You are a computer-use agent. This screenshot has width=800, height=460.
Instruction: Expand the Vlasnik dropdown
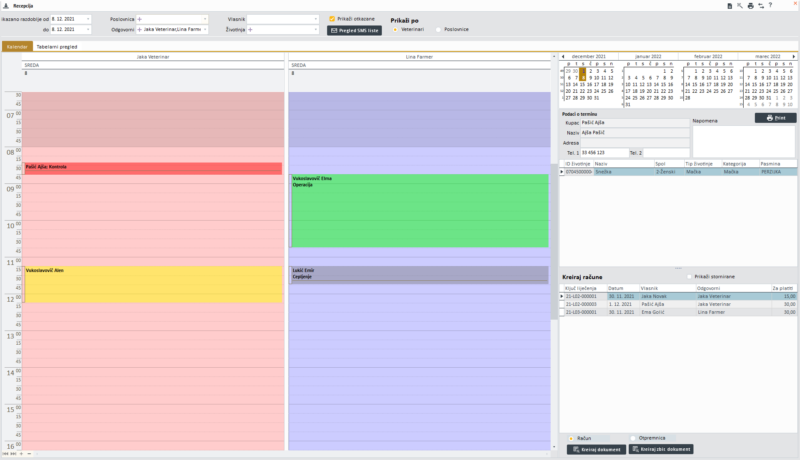click(x=315, y=19)
